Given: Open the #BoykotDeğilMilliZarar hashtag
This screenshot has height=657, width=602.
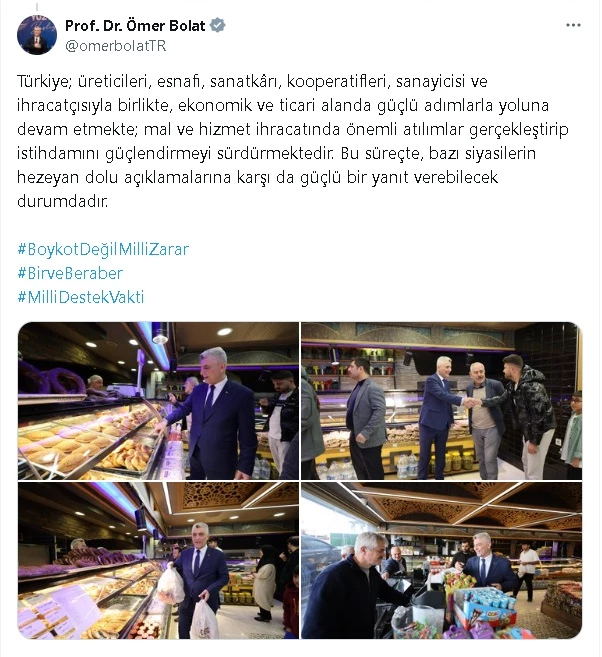Looking at the screenshot, I should (103, 249).
